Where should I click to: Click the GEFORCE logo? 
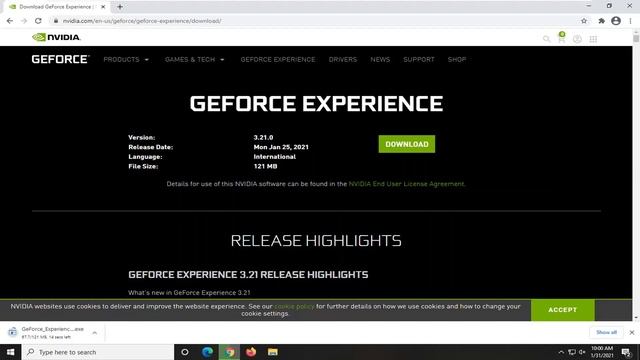pos(60,59)
